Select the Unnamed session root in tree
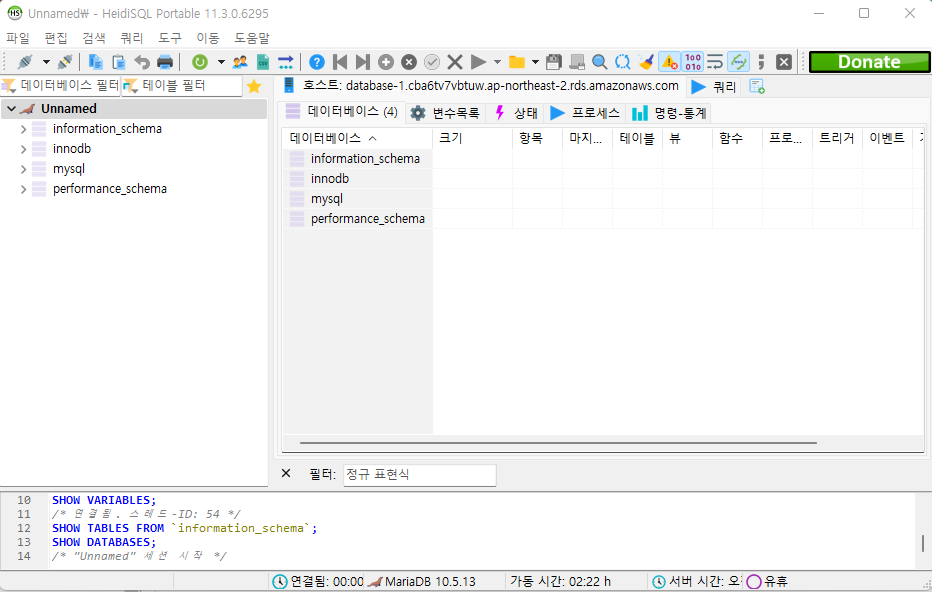Viewport: 932px width, 592px height. click(68, 109)
